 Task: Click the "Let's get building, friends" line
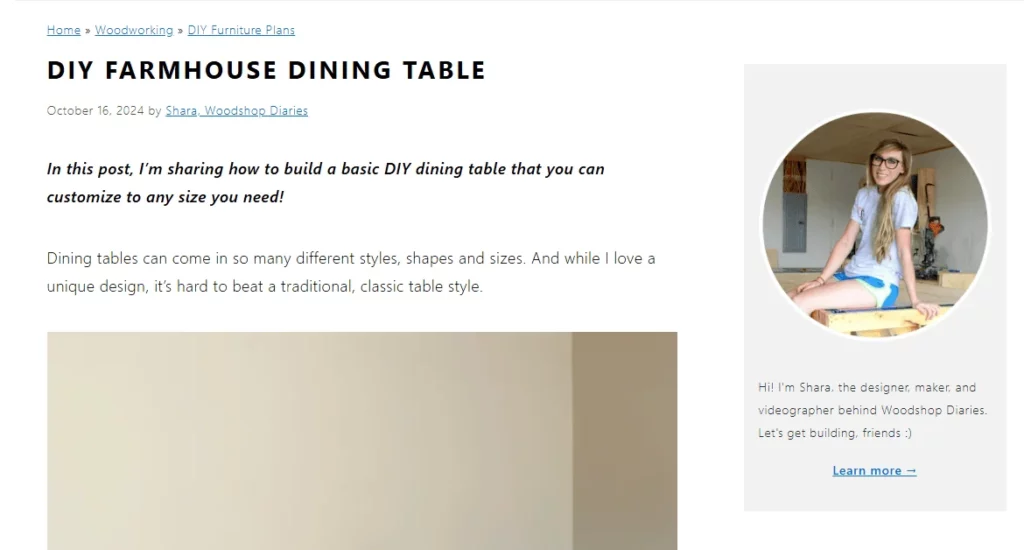tap(835, 433)
